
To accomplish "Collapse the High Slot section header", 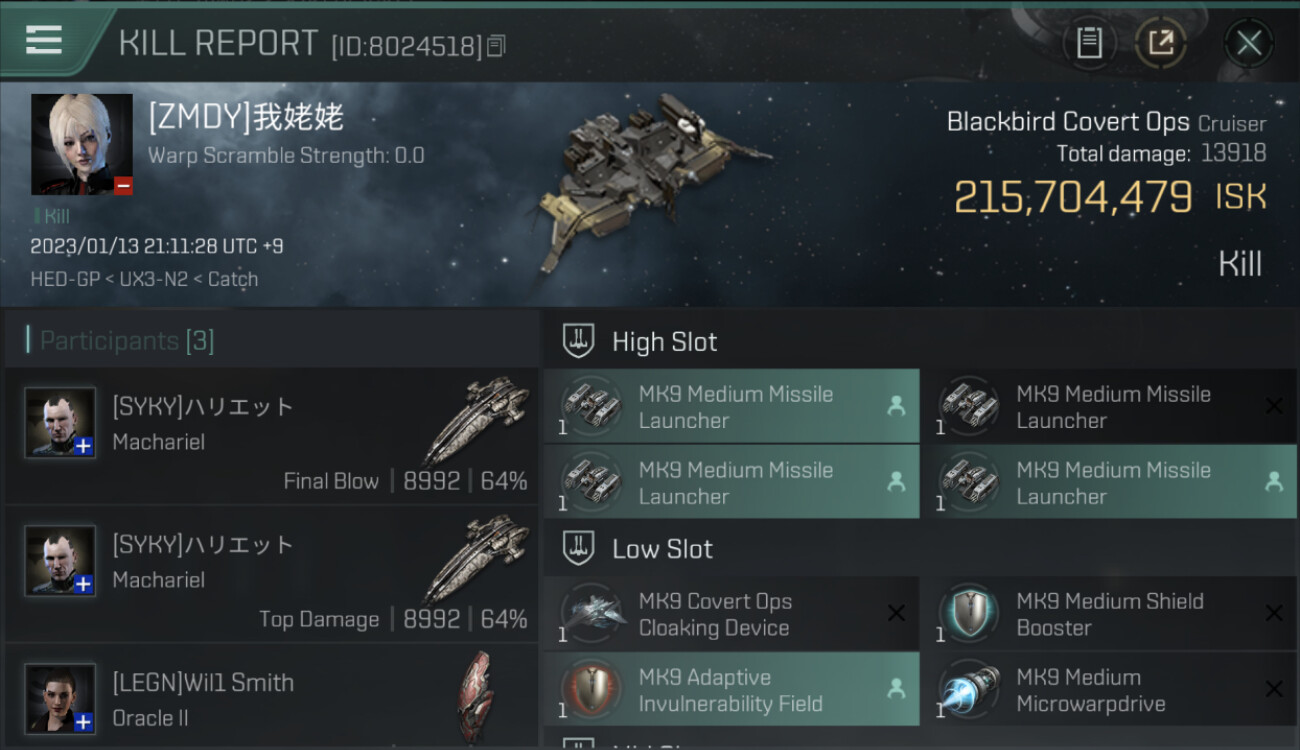I will (920, 341).
